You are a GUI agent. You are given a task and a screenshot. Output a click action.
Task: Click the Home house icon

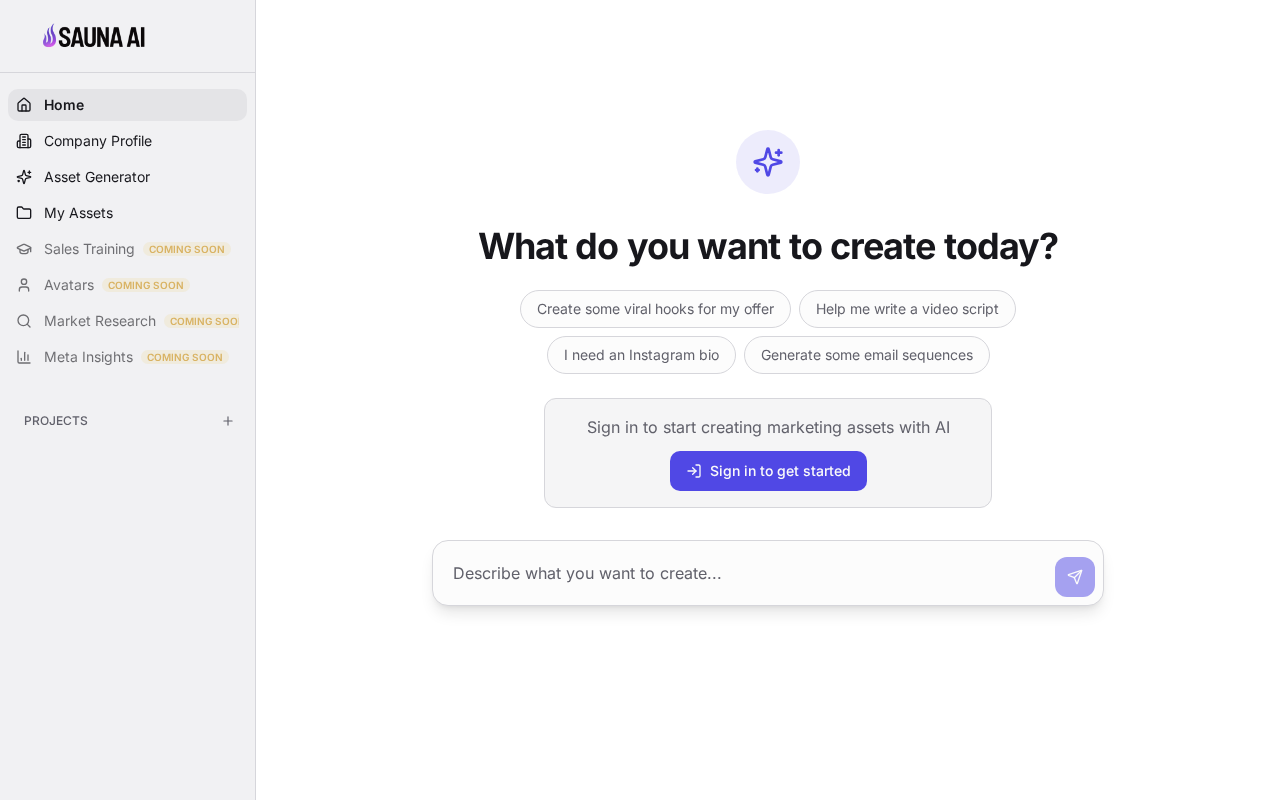pos(24,105)
